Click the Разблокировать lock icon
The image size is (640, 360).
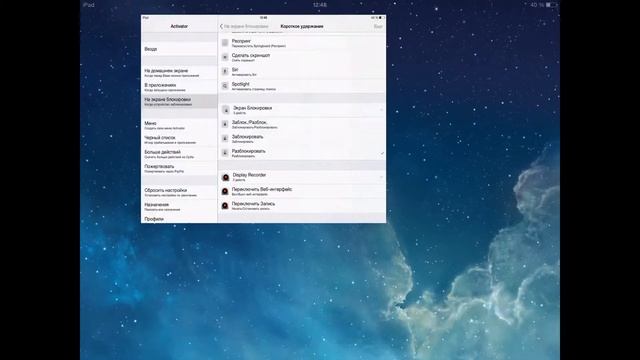pyautogui.click(x=225, y=153)
